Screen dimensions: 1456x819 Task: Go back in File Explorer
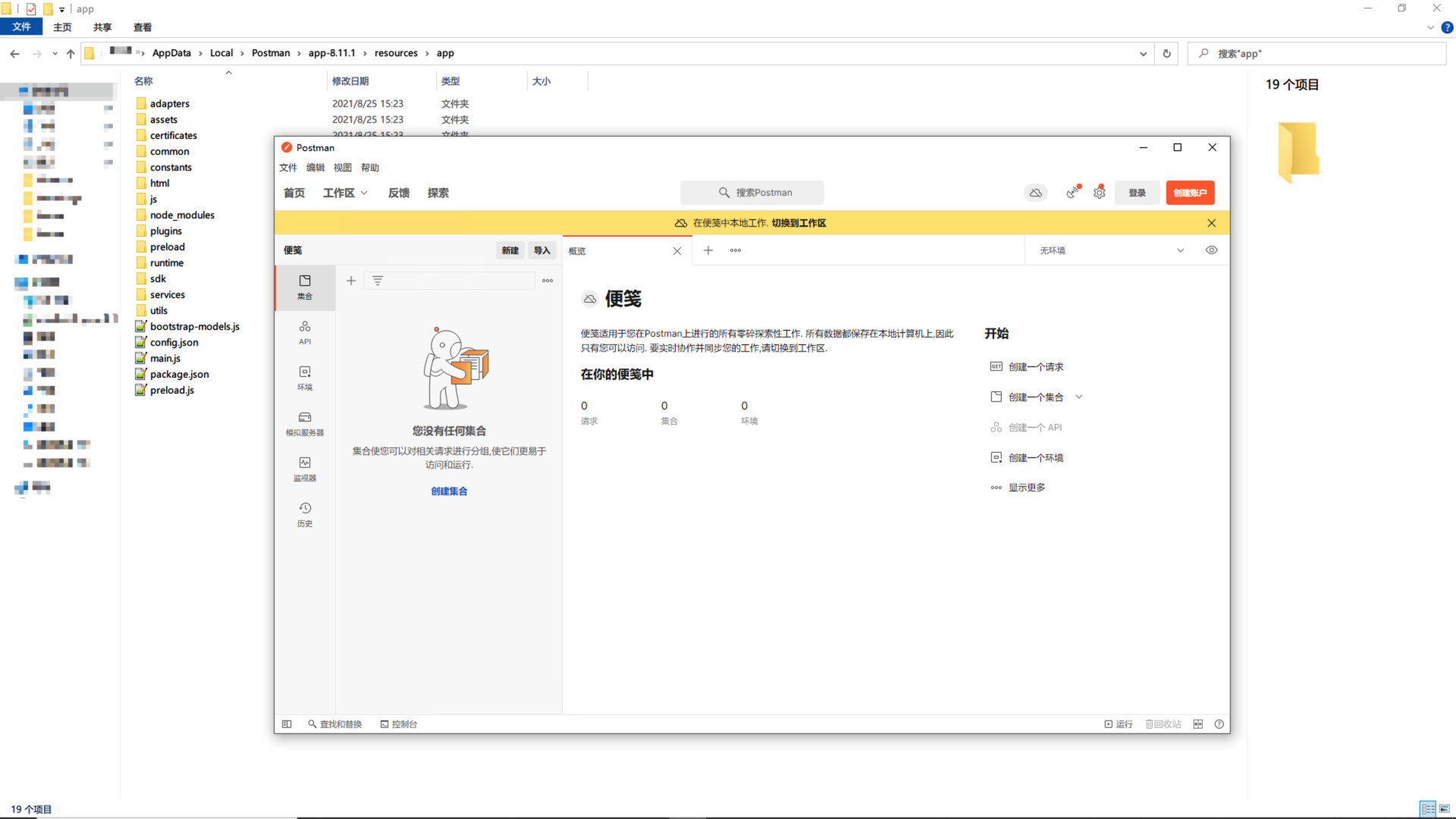tap(14, 53)
